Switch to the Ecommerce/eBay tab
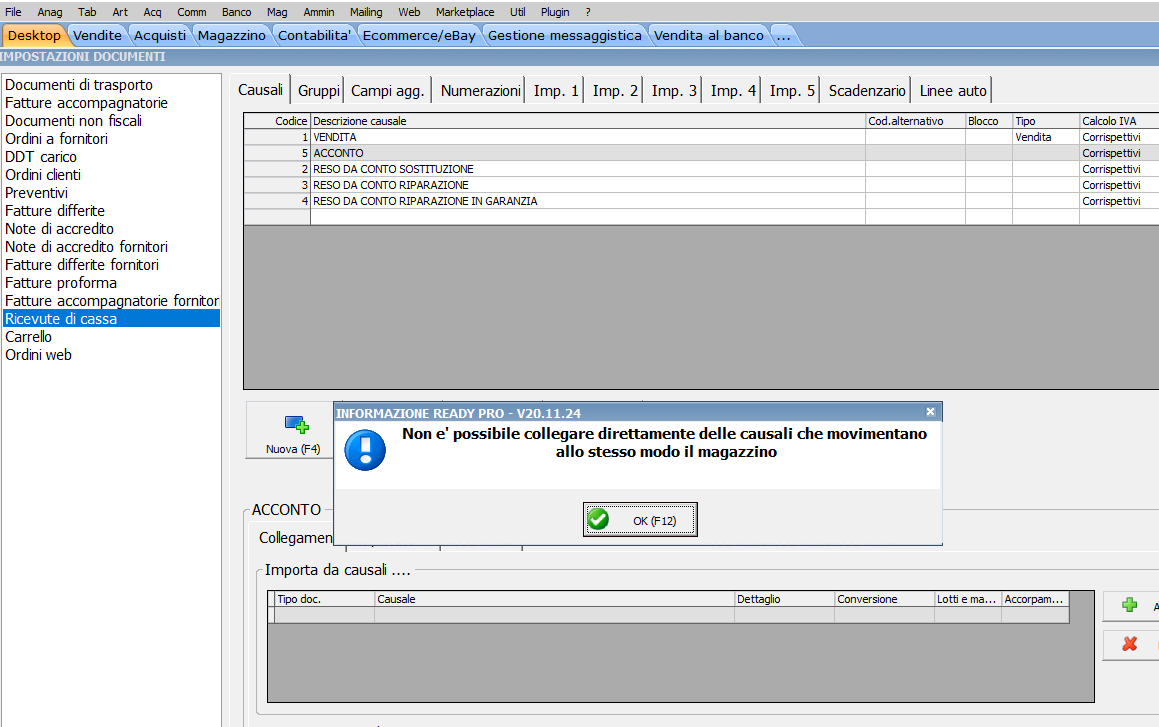Viewport: 1159px width, 727px height. [x=419, y=35]
